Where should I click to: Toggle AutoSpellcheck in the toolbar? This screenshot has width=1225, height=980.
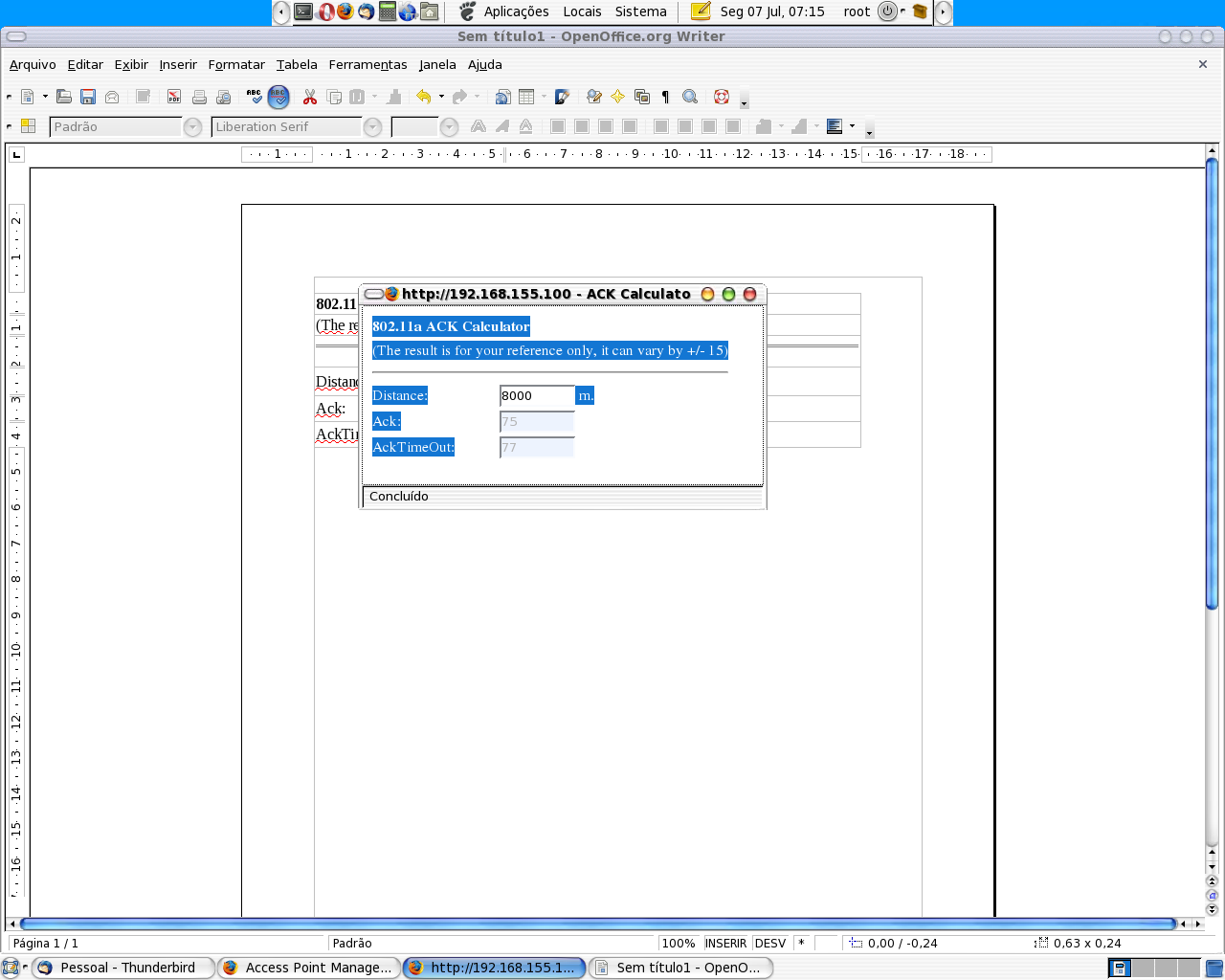click(x=278, y=97)
